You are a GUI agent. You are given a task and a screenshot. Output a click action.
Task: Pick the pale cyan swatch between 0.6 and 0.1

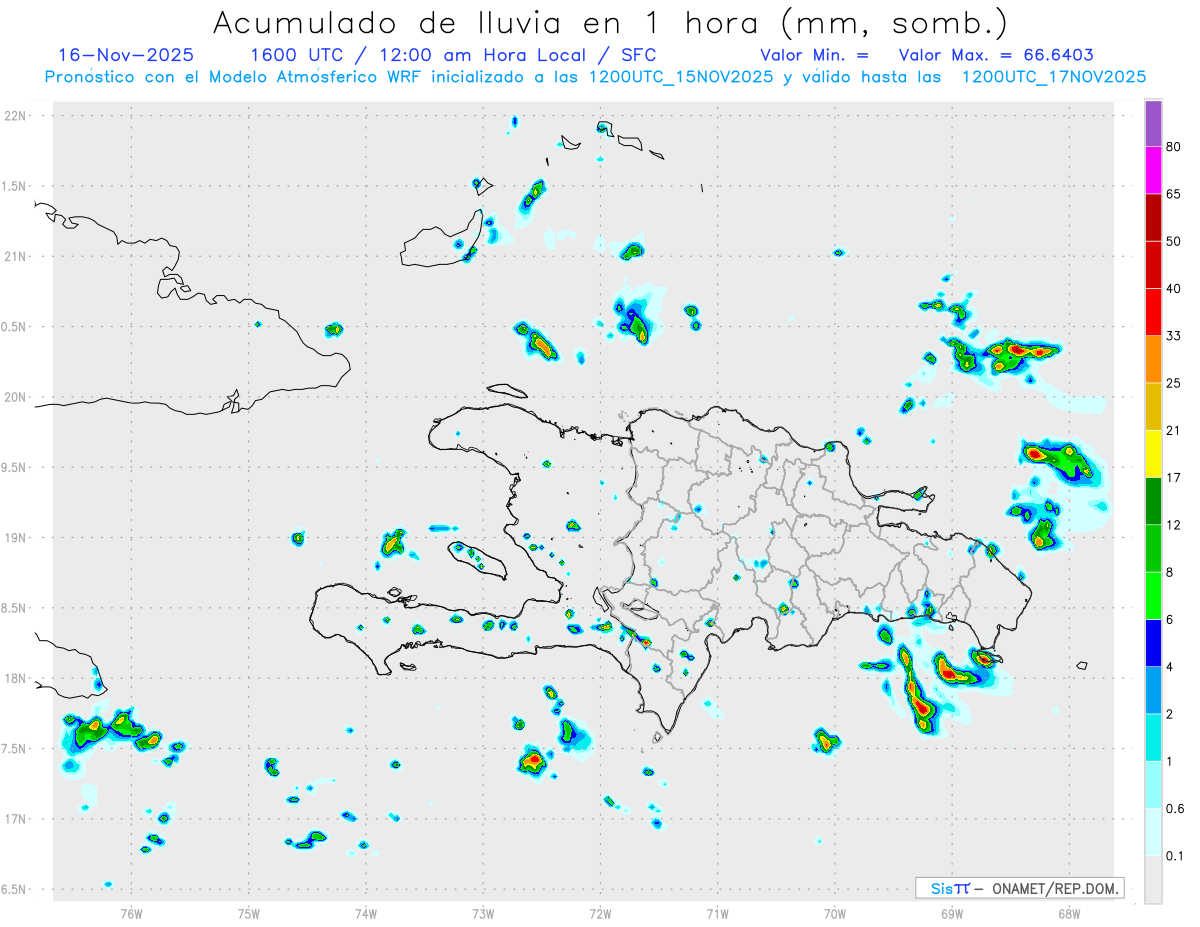tap(1154, 832)
